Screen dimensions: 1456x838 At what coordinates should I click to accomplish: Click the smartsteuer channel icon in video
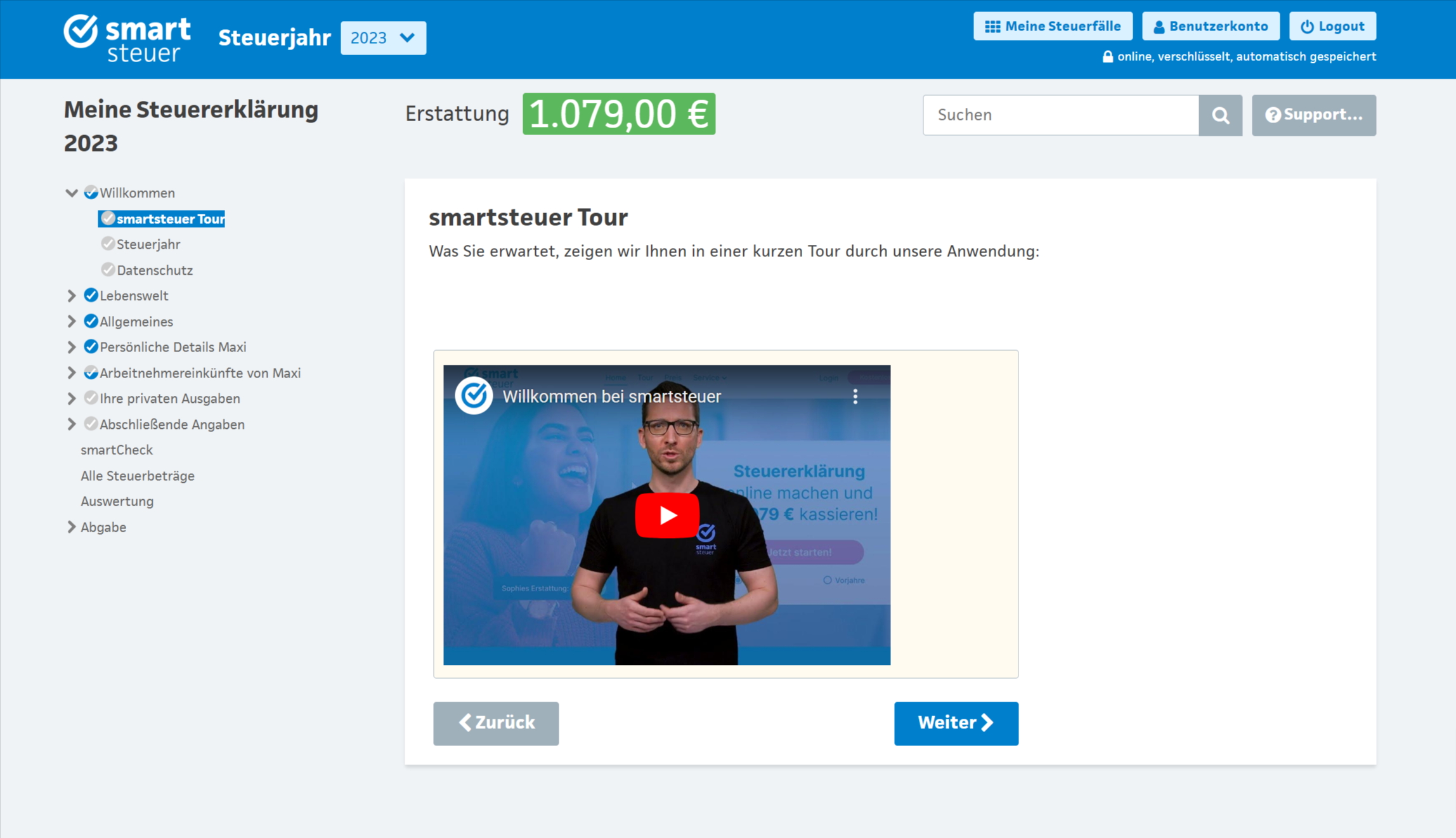474,396
